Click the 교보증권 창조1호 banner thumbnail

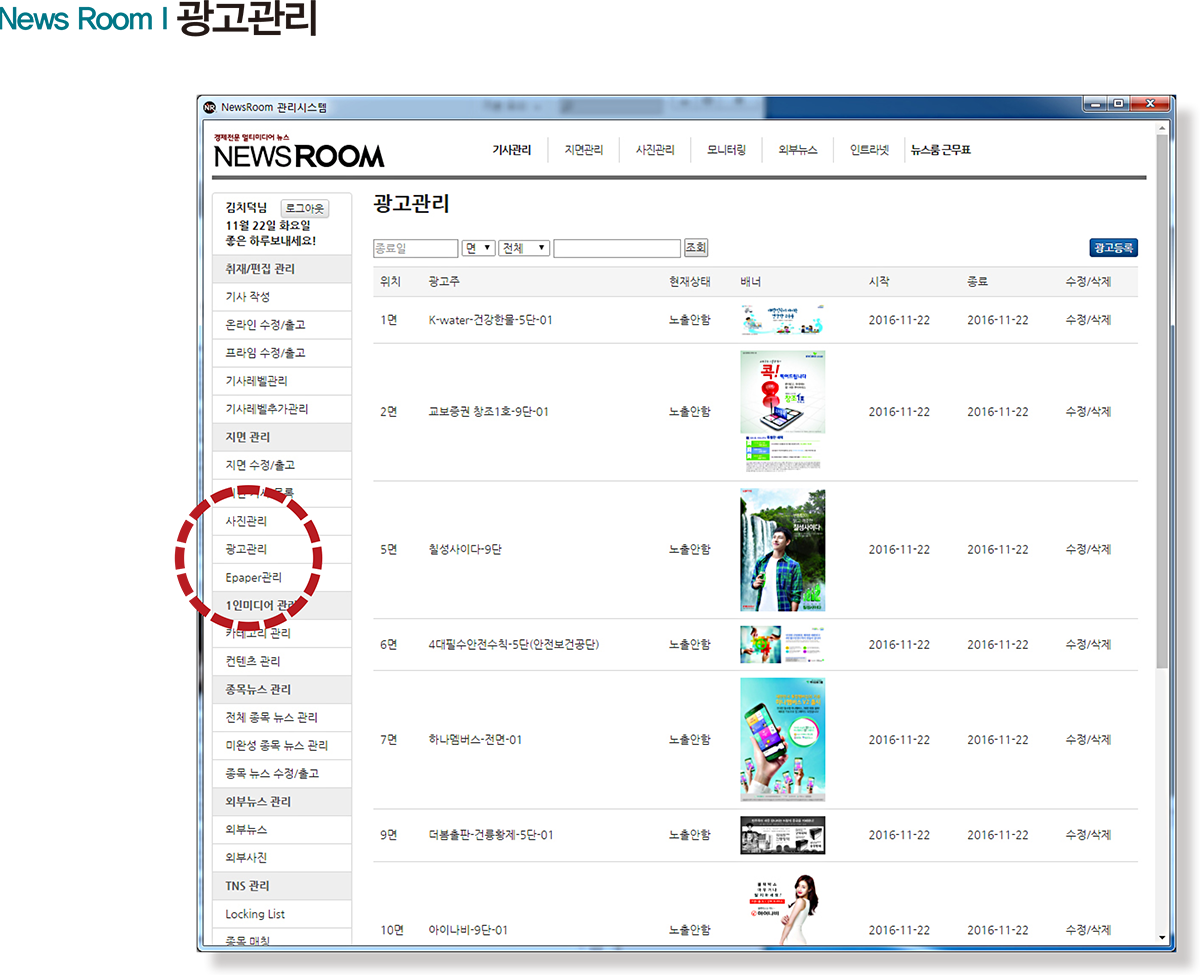783,411
